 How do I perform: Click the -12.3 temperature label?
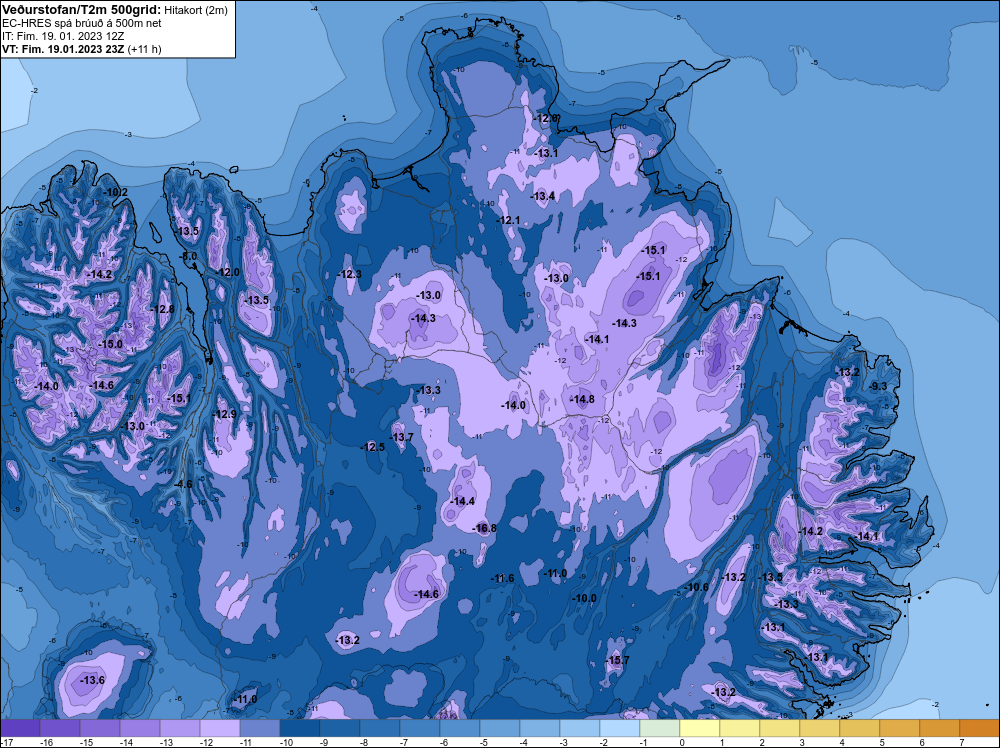pos(349,274)
